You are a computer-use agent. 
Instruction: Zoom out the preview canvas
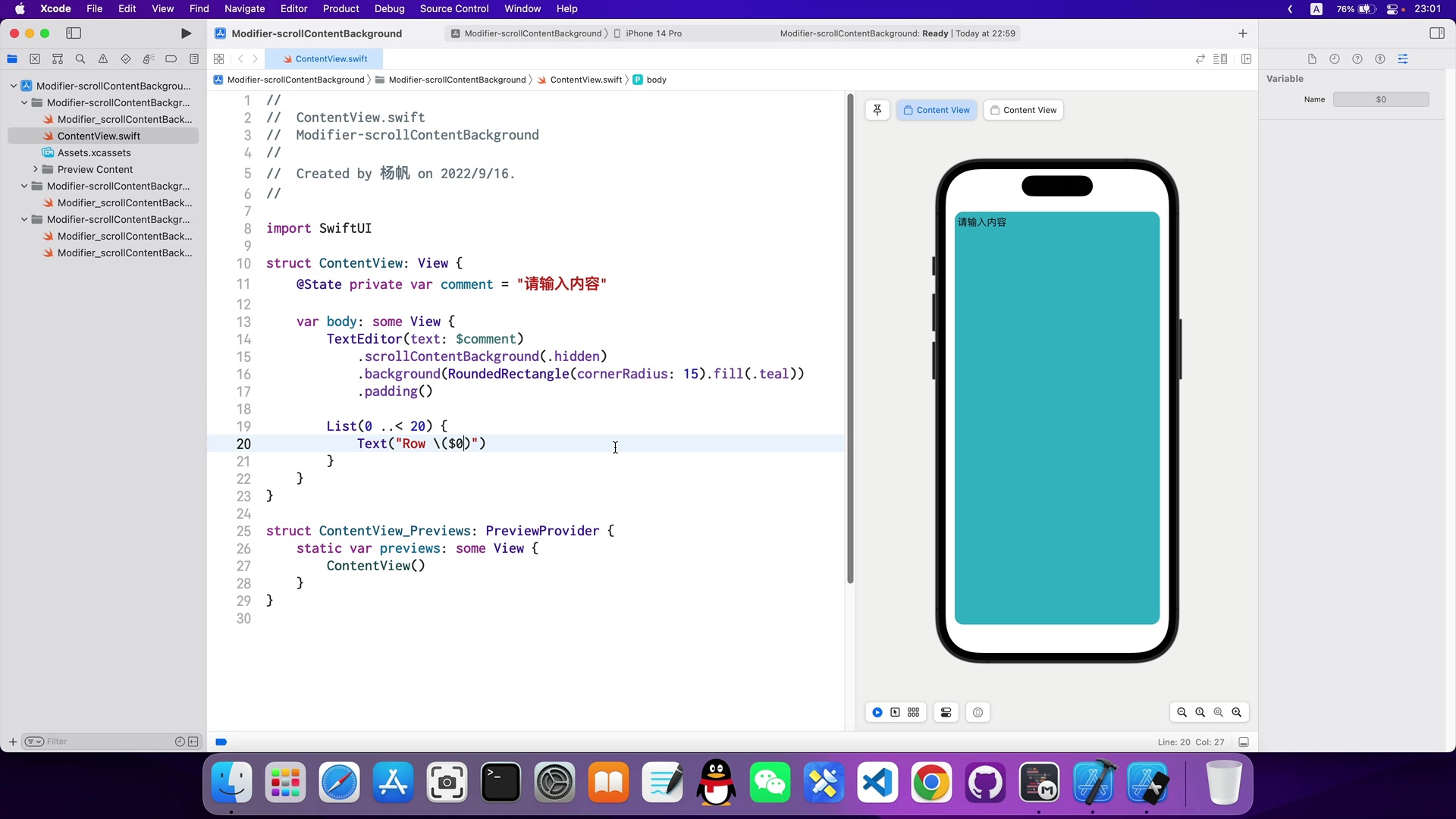coord(1182,713)
